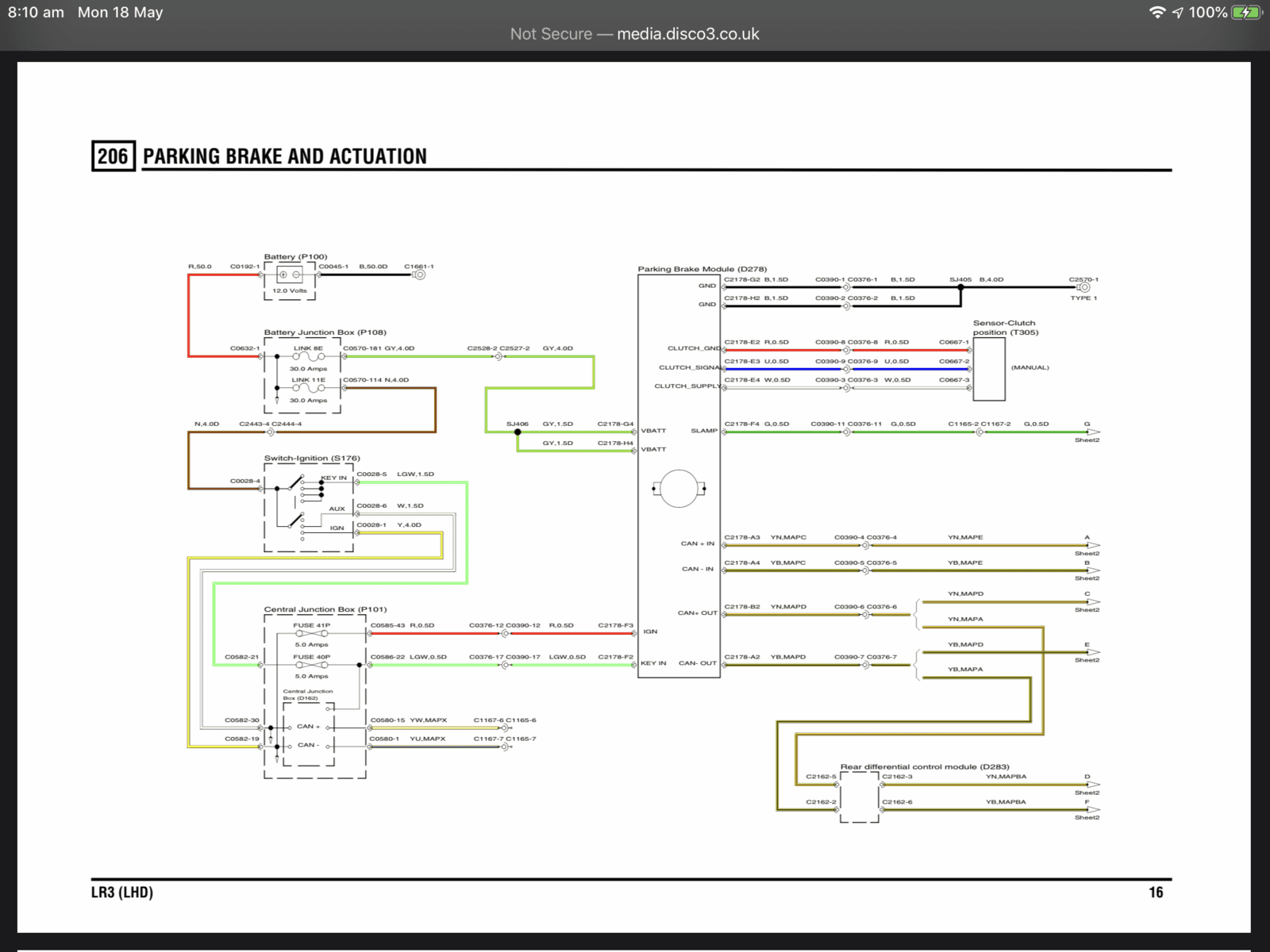Click the Parking Brake and Actuation heading

(x=285, y=156)
